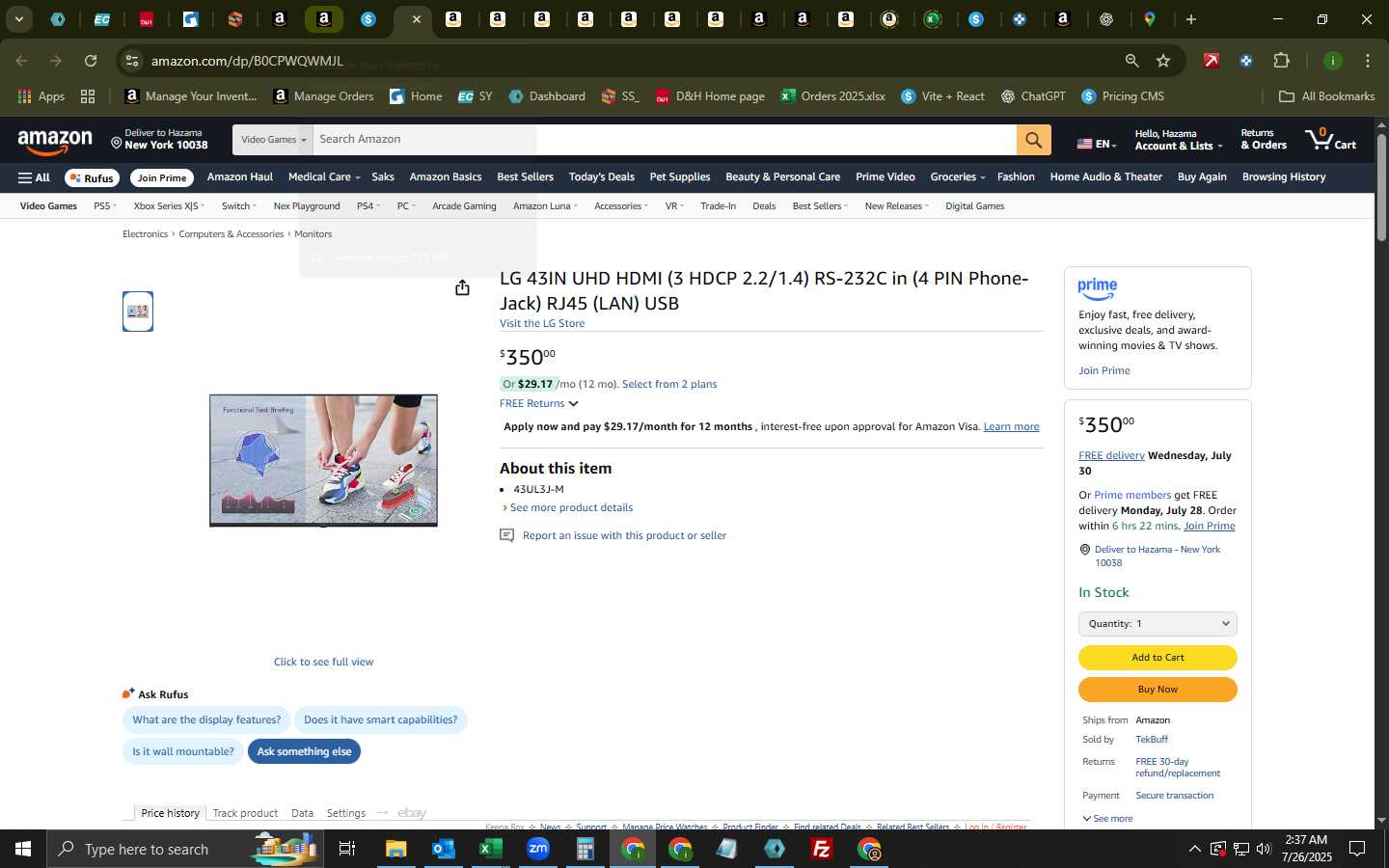Open File Explorer from taskbar
Image resolution: width=1389 pixels, height=868 pixels.
396,849
